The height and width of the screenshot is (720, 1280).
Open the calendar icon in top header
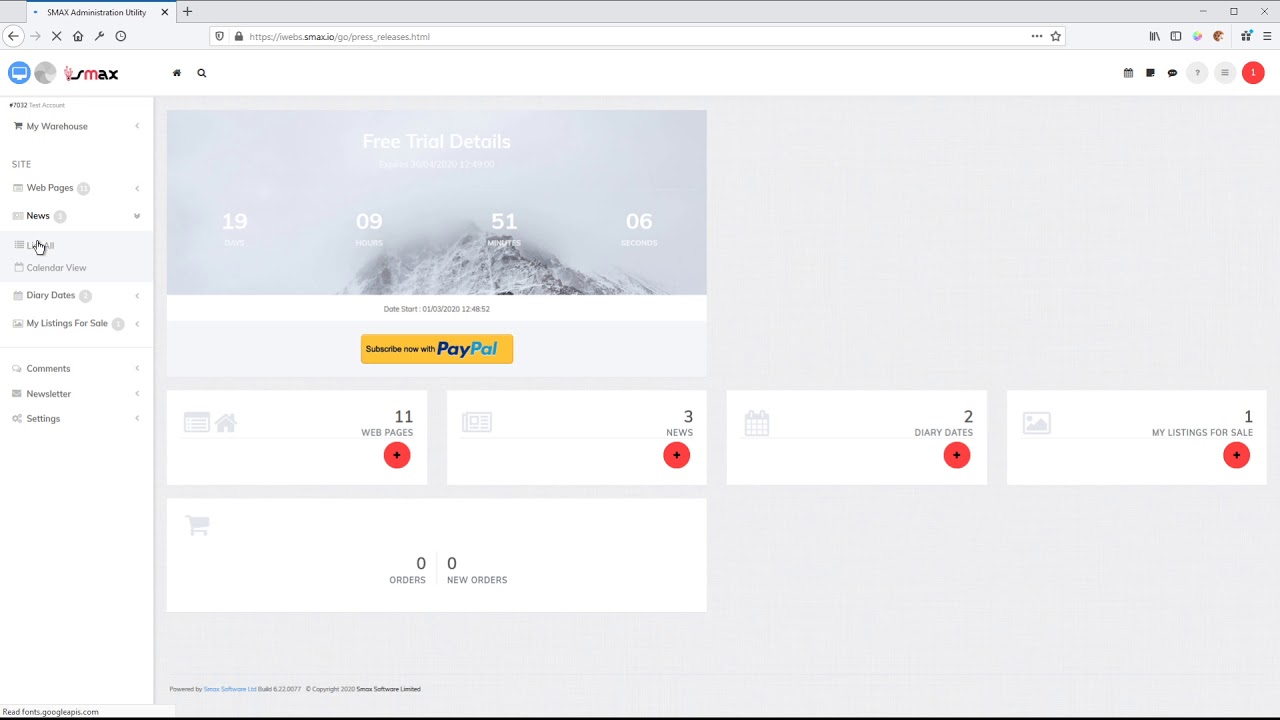pyautogui.click(x=1128, y=73)
